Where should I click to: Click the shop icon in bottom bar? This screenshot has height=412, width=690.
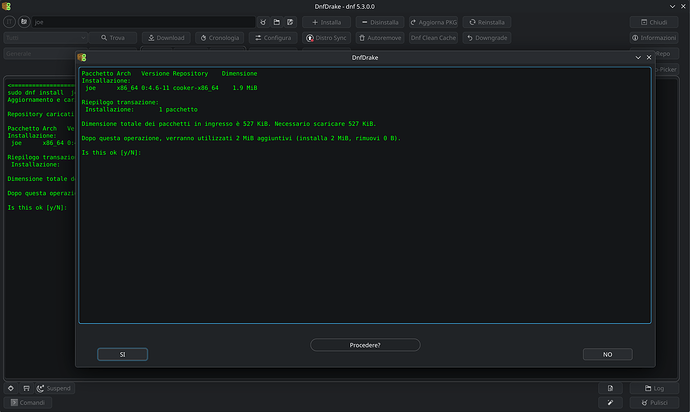pos(26,388)
